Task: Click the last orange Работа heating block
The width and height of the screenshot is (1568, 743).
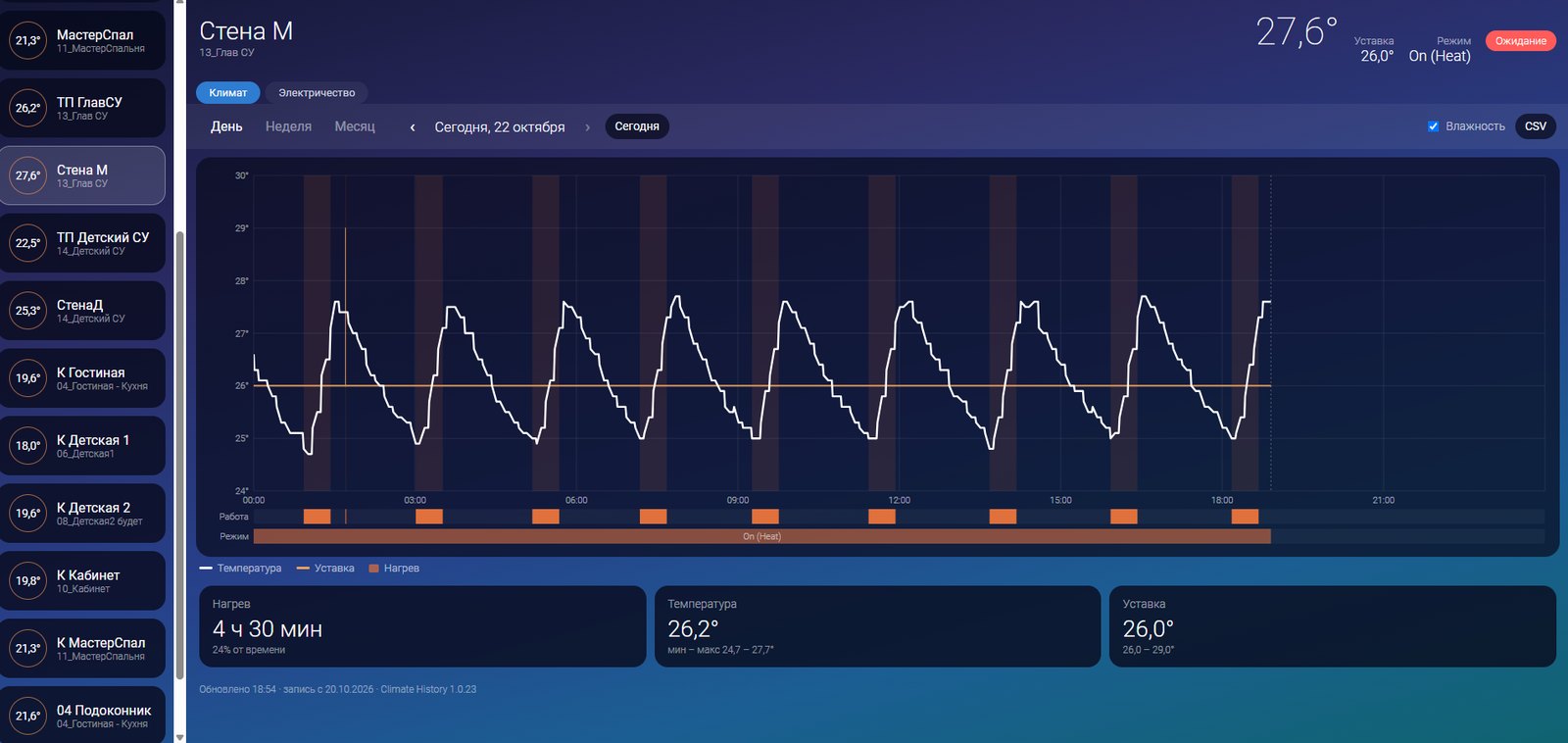Action: click(x=1245, y=517)
